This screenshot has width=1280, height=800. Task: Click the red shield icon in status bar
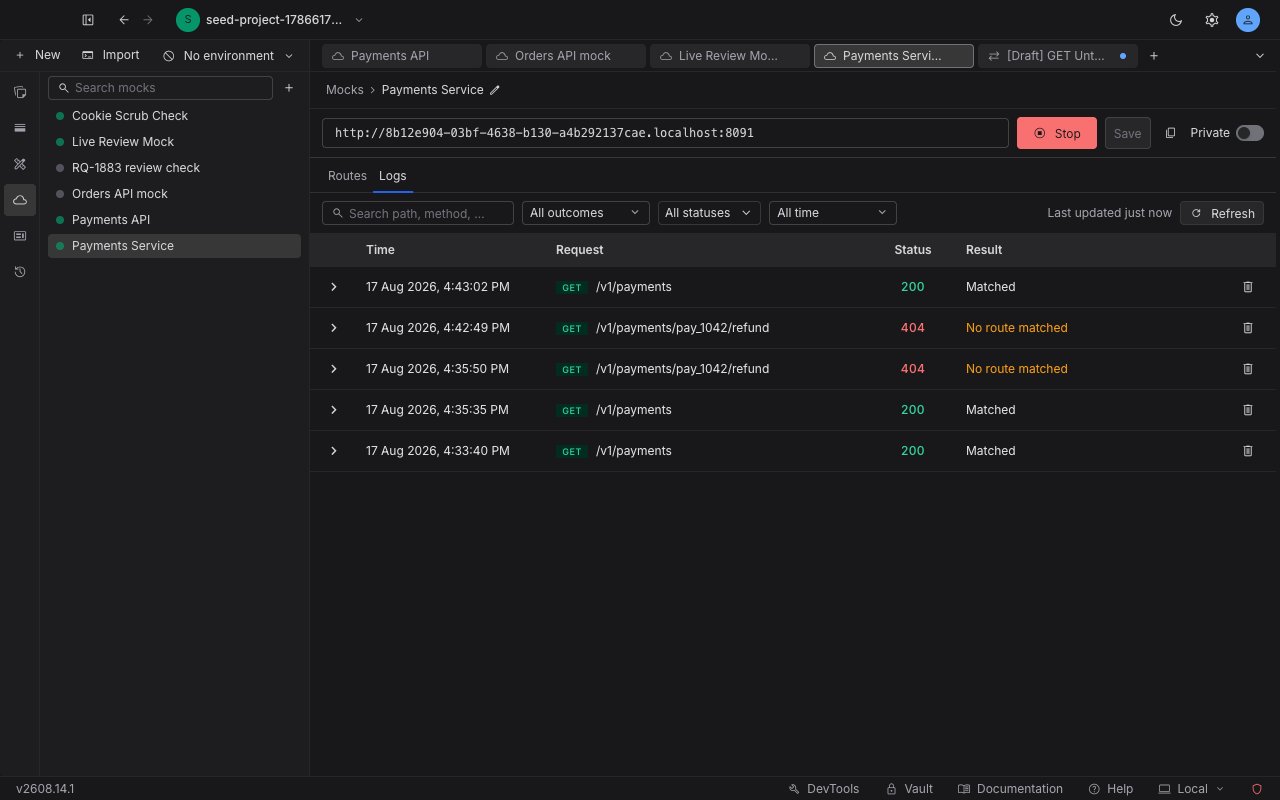(1257, 789)
